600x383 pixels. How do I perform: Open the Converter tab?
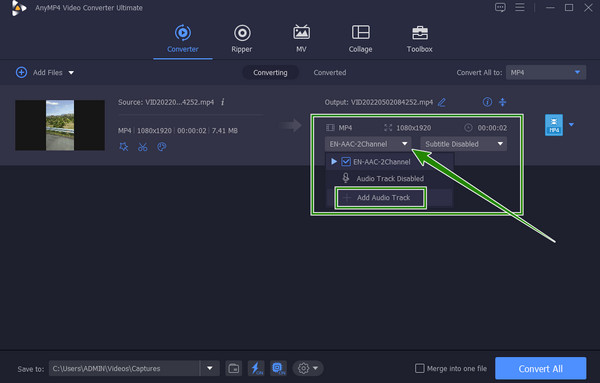[x=183, y=39]
